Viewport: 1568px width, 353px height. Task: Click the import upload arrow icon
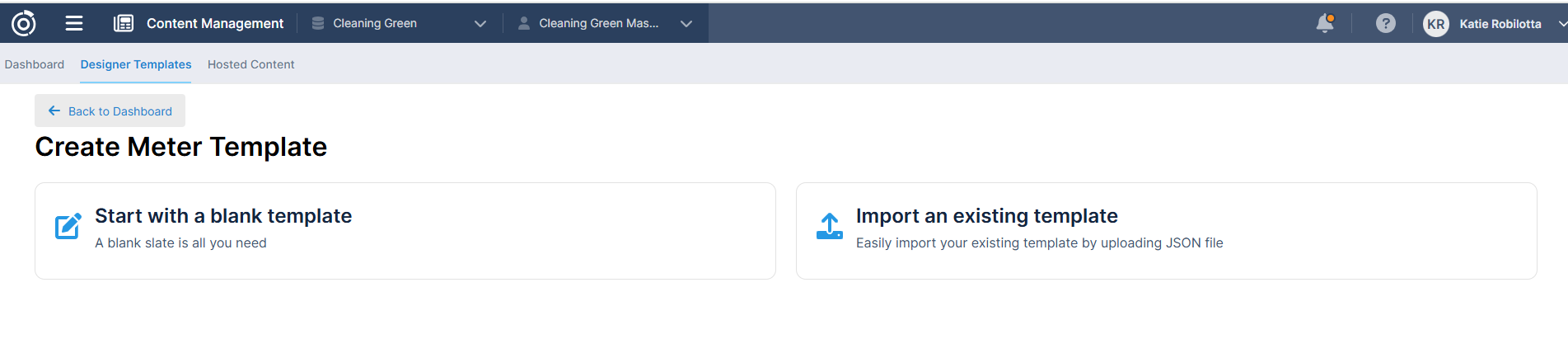pos(829,226)
